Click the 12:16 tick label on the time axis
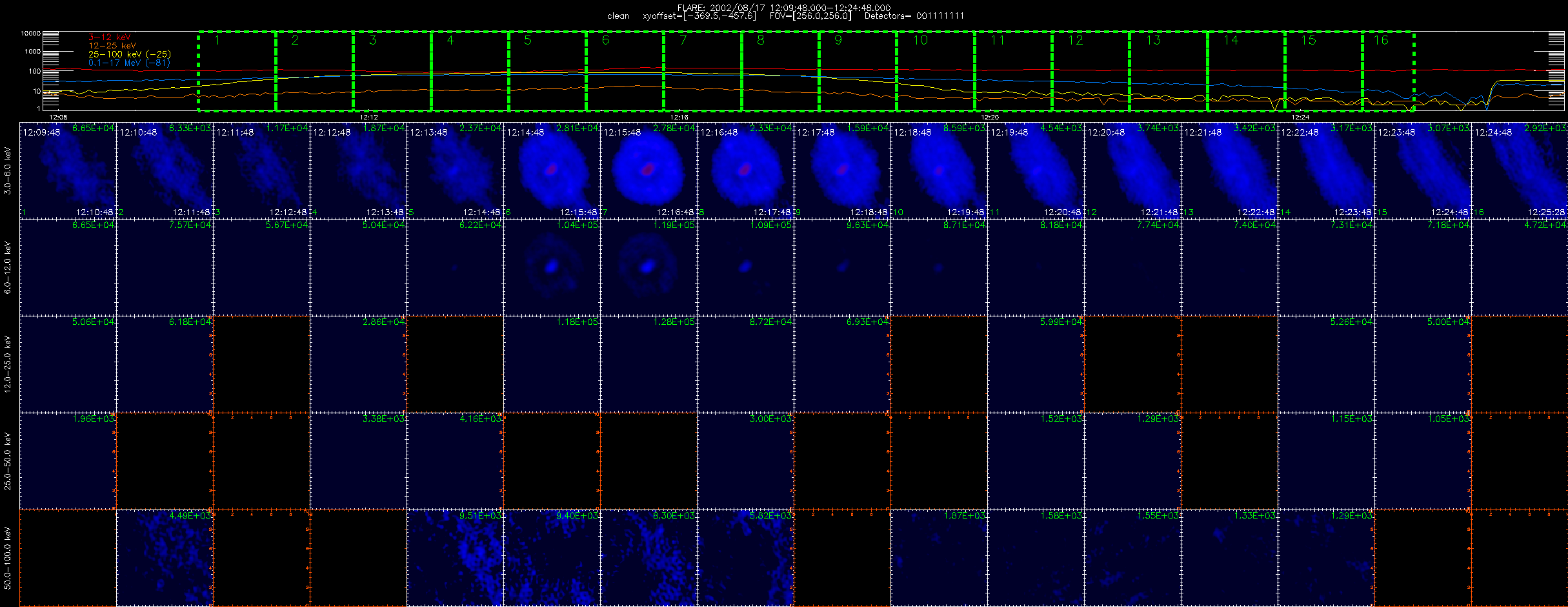 [679, 117]
